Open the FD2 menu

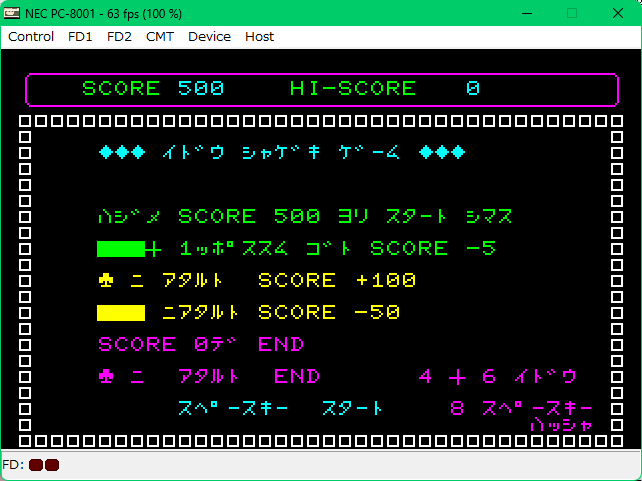(119, 37)
